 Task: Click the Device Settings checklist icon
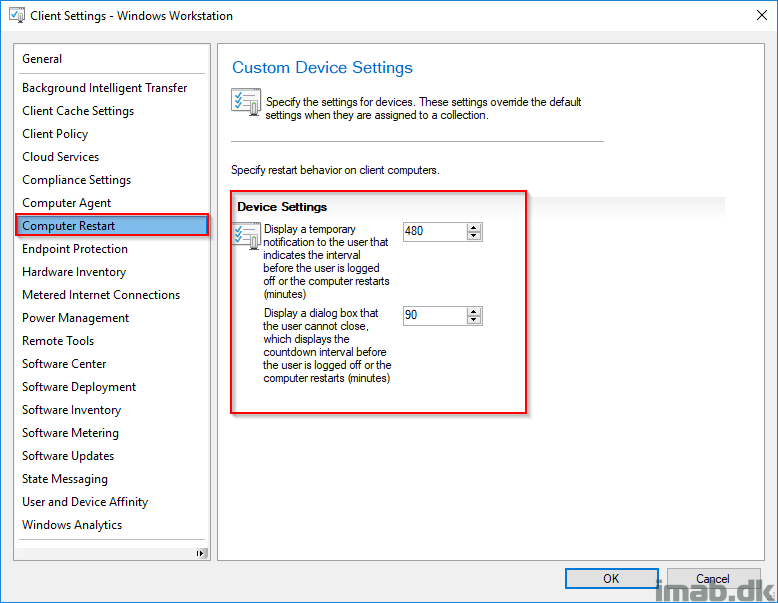[247, 235]
